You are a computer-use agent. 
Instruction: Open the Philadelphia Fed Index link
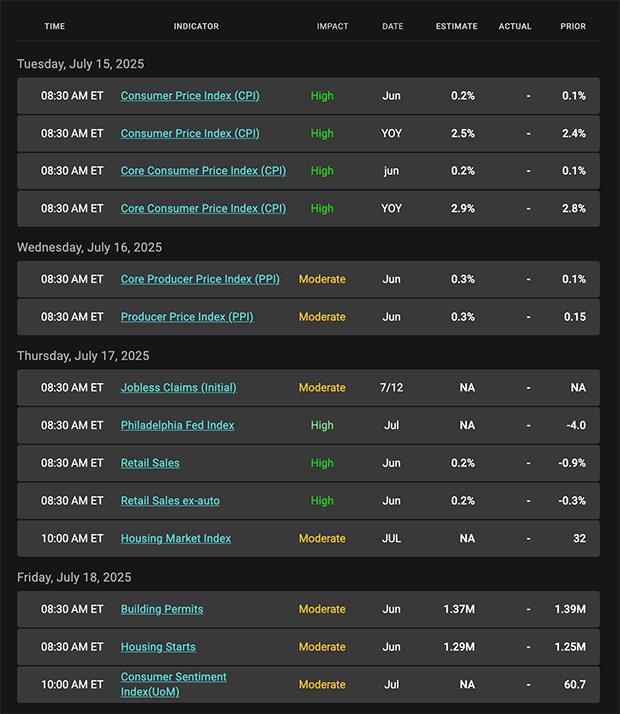coord(177,425)
